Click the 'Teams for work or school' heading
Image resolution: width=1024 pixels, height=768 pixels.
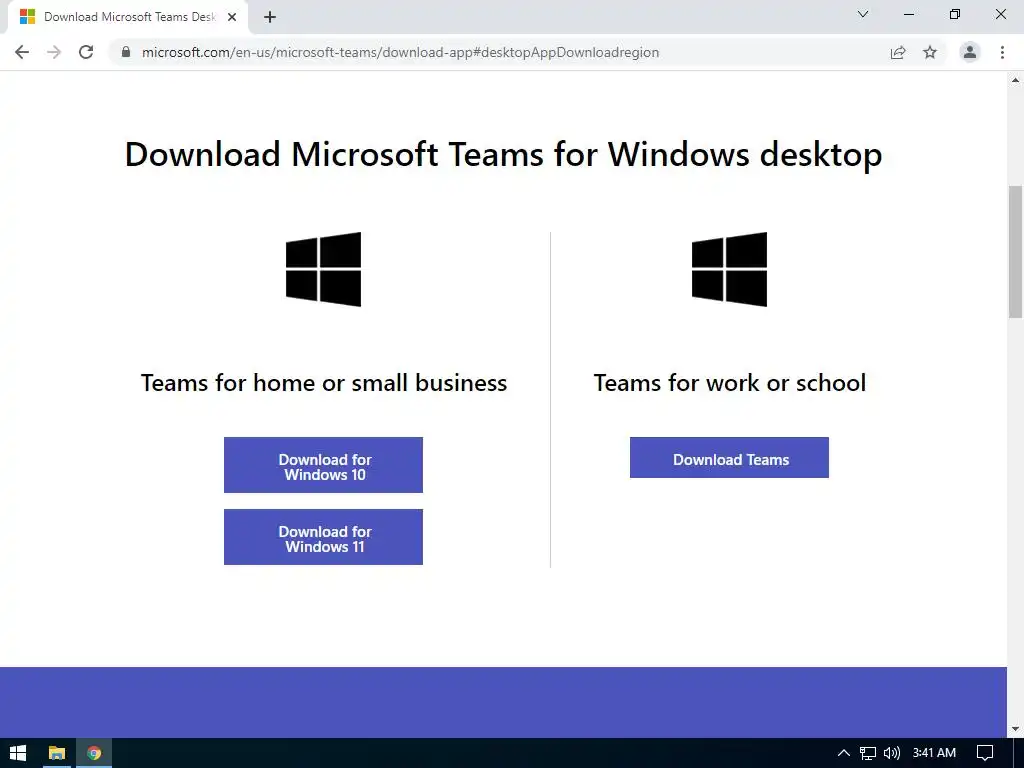click(729, 383)
